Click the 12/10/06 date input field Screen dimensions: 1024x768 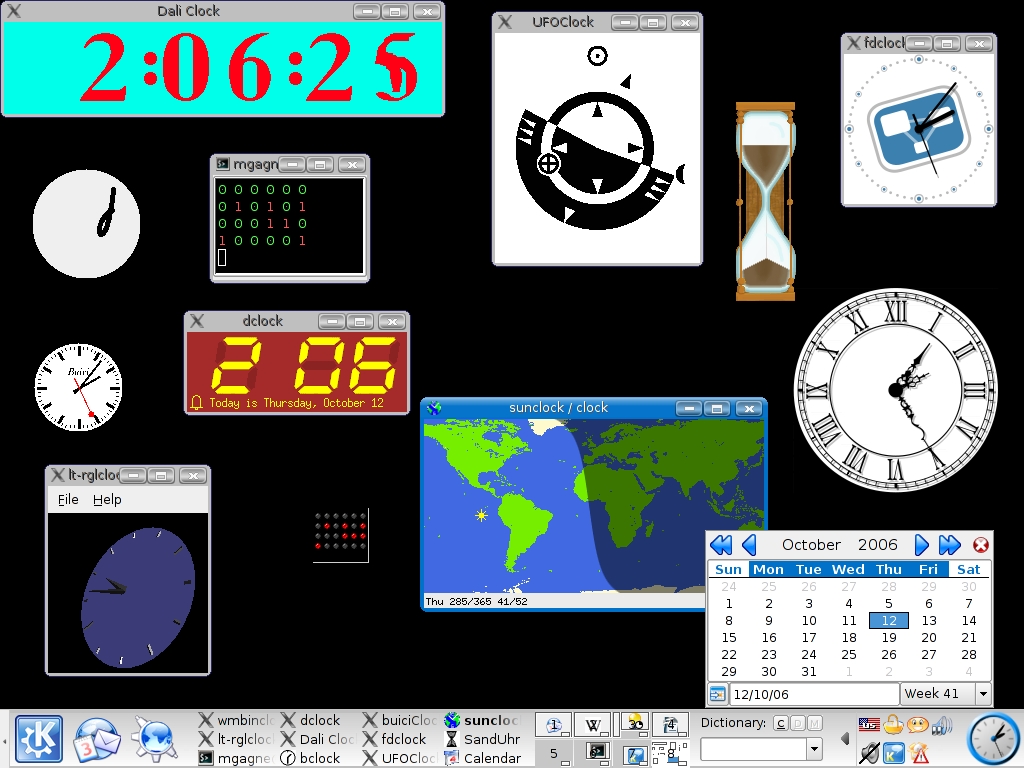pyautogui.click(x=814, y=694)
